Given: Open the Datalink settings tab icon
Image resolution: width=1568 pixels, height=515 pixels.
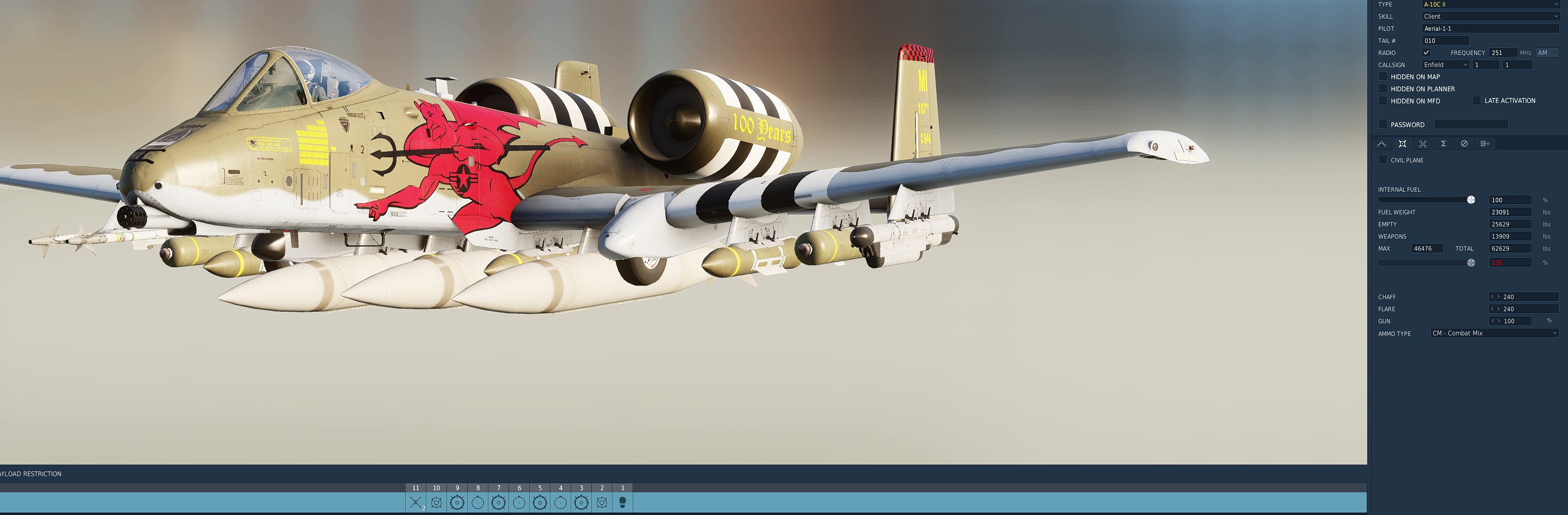Looking at the screenshot, I should [x=1485, y=144].
